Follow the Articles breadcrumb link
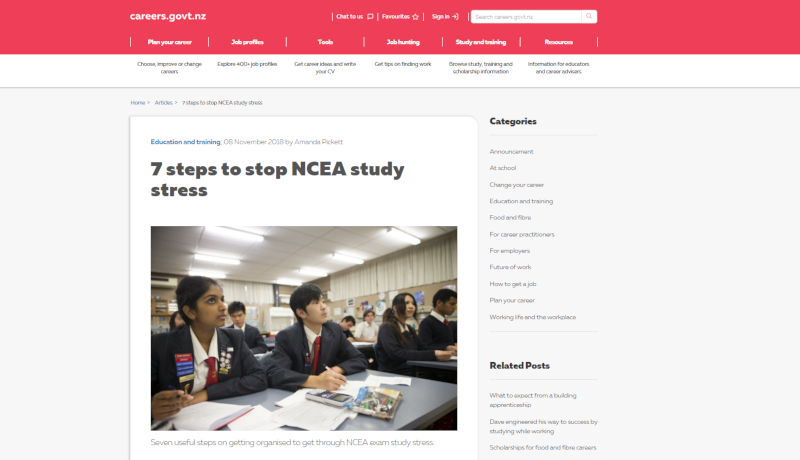 pyautogui.click(x=164, y=103)
